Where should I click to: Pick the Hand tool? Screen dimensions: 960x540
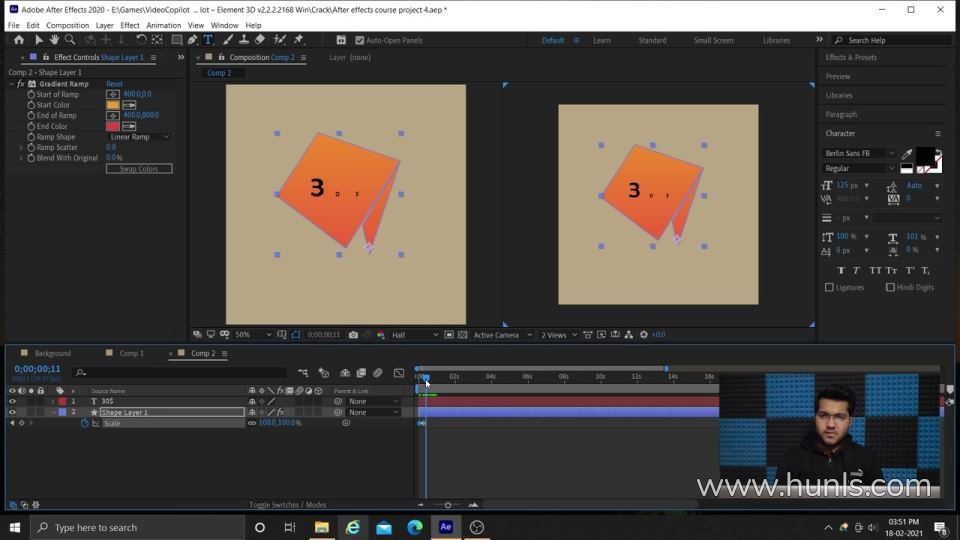point(54,40)
